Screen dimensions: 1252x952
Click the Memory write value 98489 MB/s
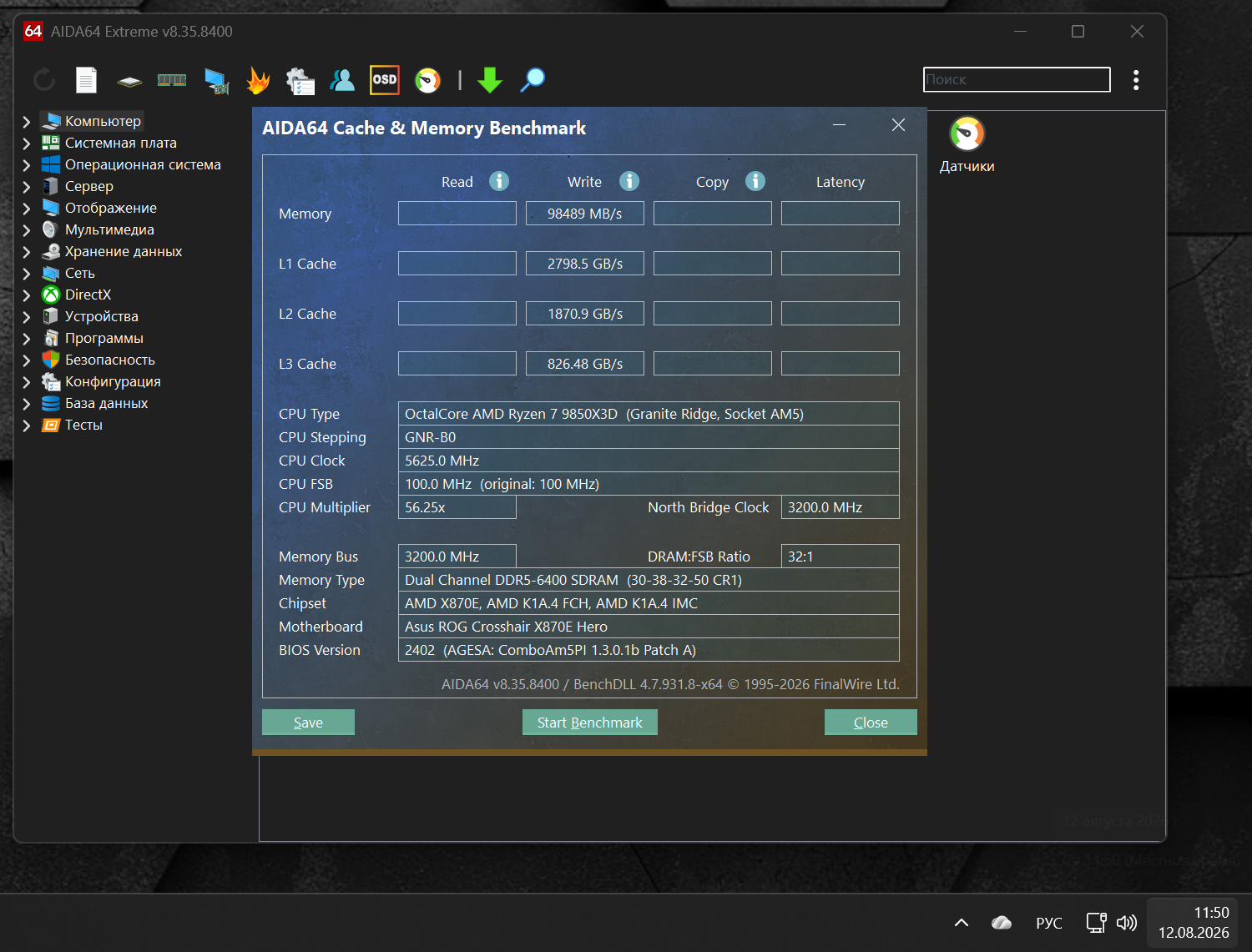(x=585, y=214)
